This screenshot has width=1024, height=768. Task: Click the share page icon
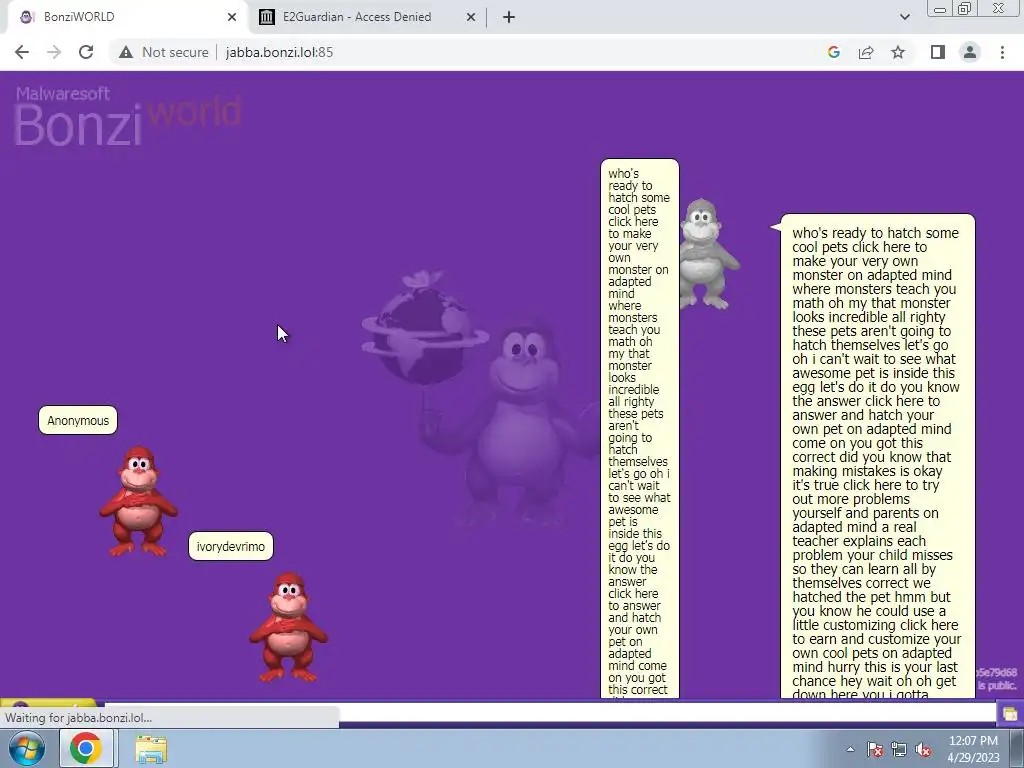(866, 52)
